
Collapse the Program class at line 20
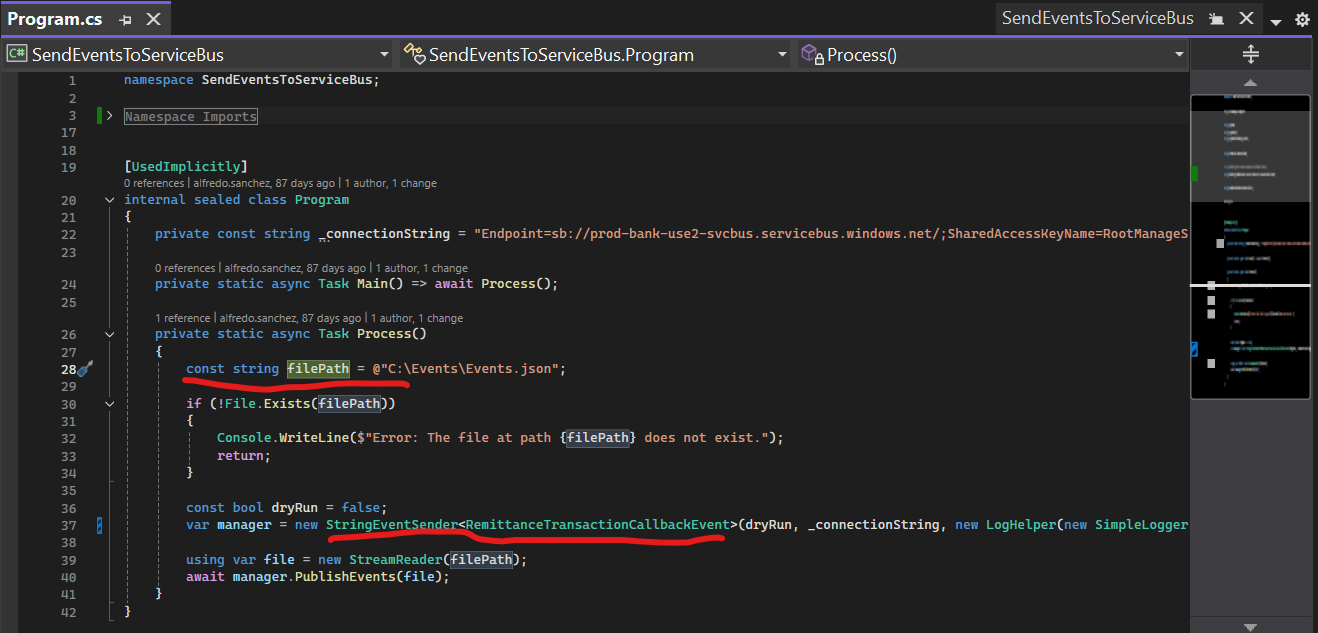point(110,200)
